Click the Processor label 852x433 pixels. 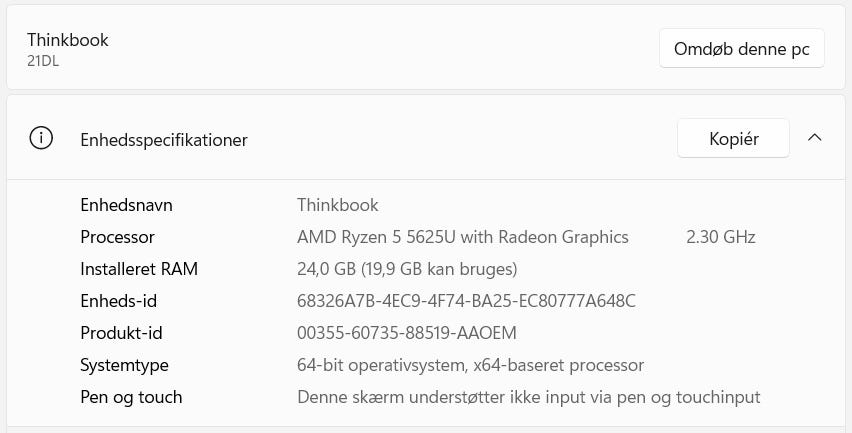pos(117,237)
